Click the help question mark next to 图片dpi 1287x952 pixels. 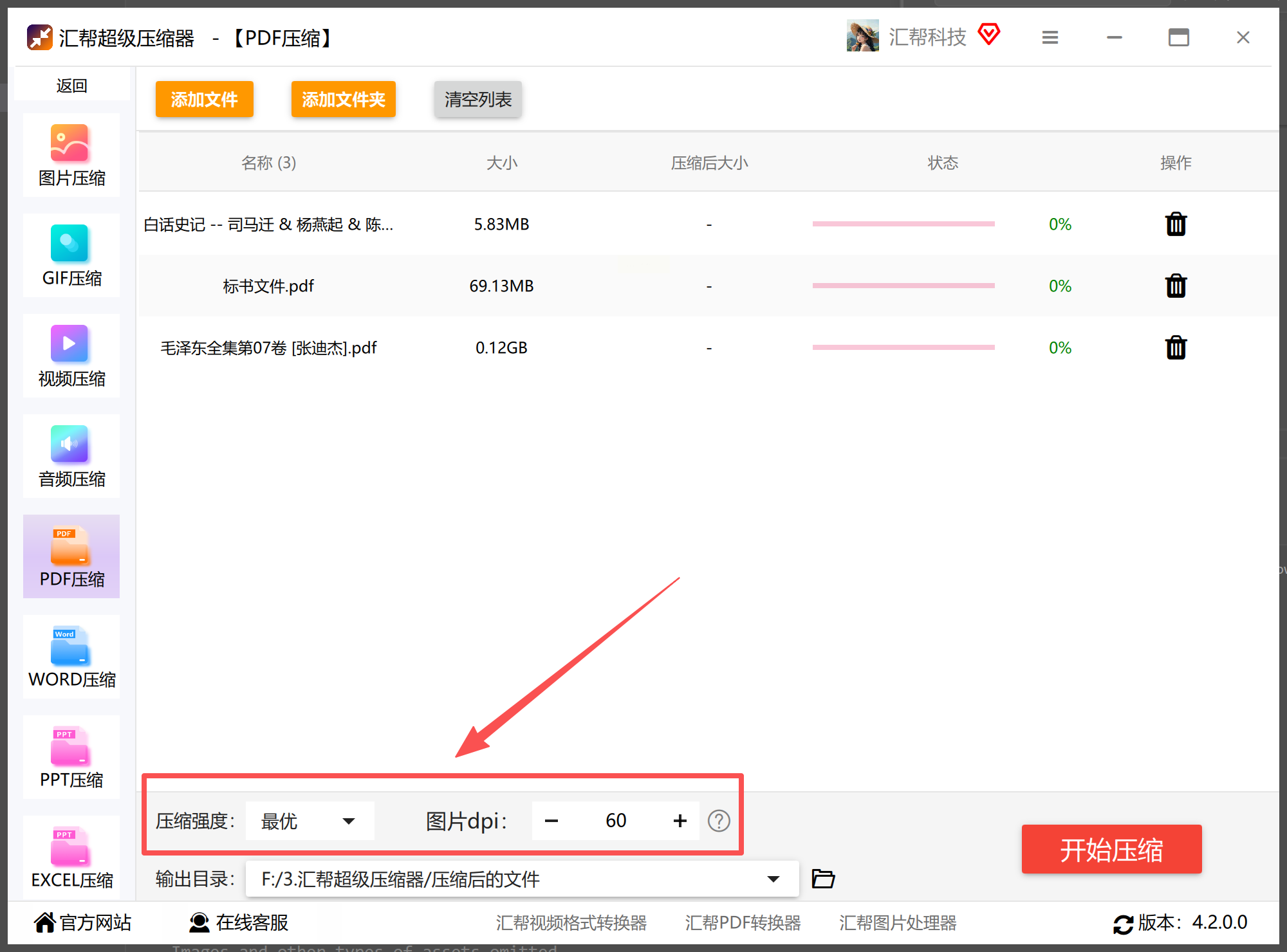pyautogui.click(x=719, y=821)
